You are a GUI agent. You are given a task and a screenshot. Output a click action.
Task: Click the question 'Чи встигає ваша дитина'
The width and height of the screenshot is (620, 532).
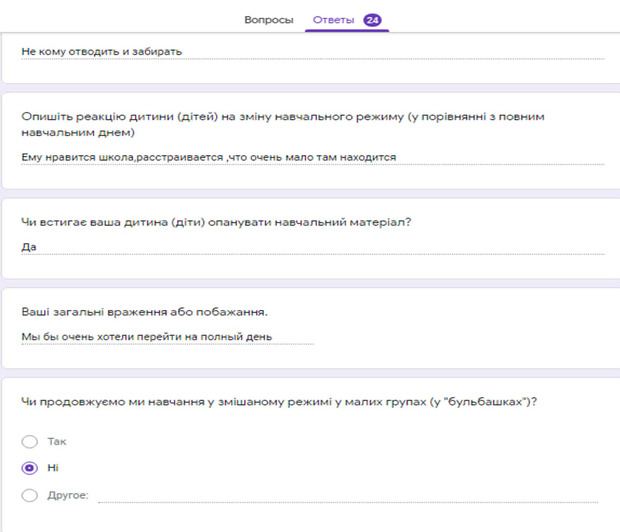(217, 221)
